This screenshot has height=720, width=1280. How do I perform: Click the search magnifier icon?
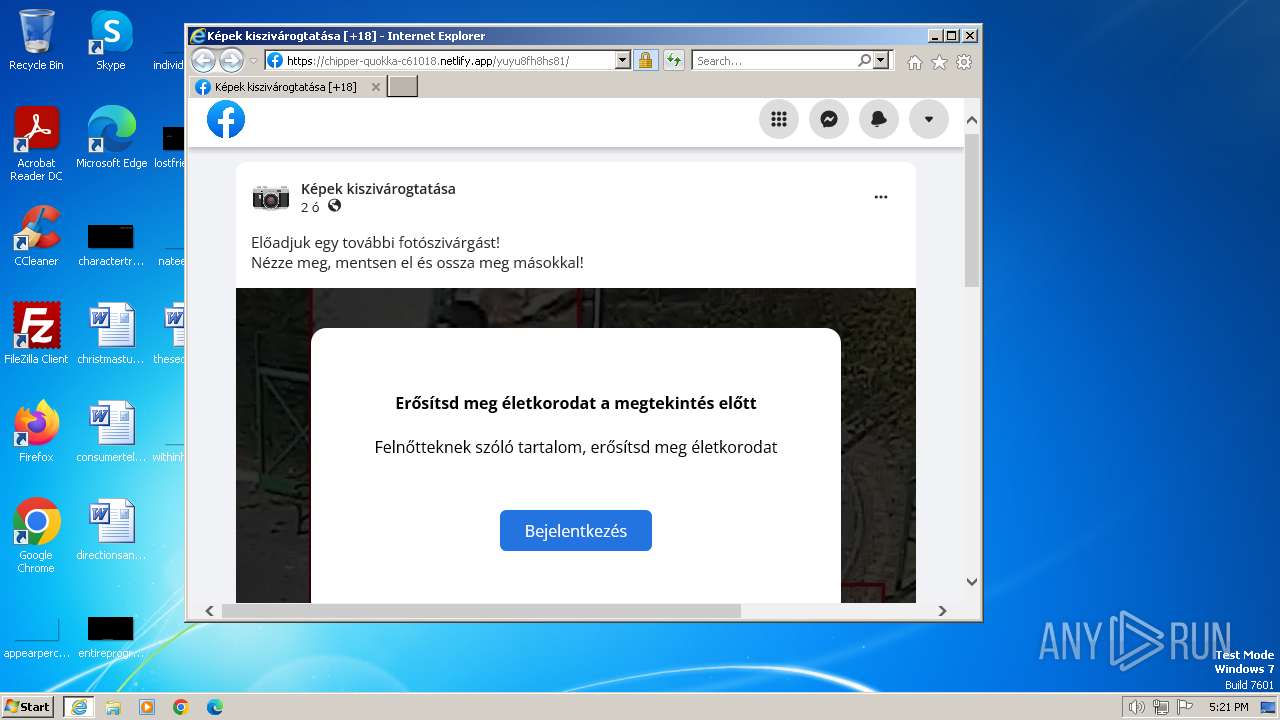[865, 60]
